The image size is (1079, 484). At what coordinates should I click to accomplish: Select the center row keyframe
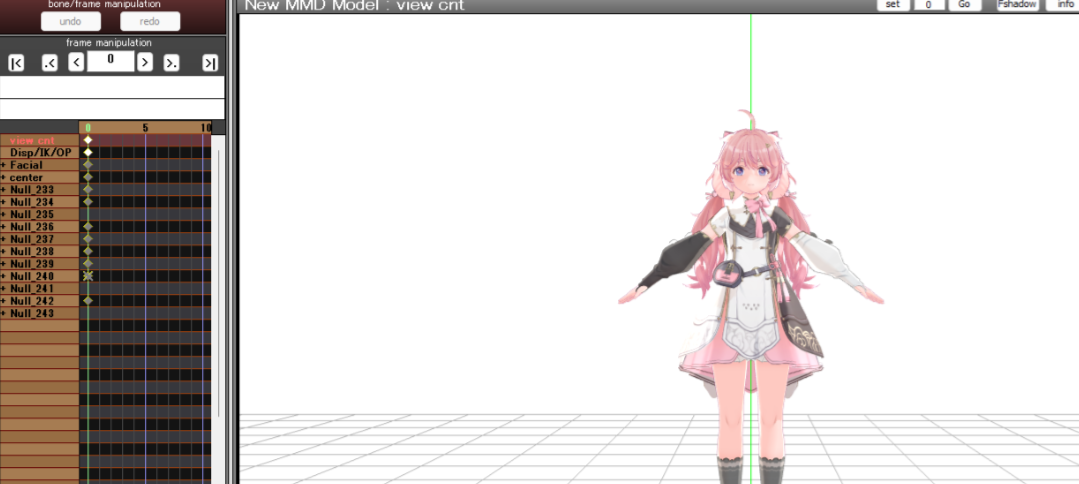[88, 178]
